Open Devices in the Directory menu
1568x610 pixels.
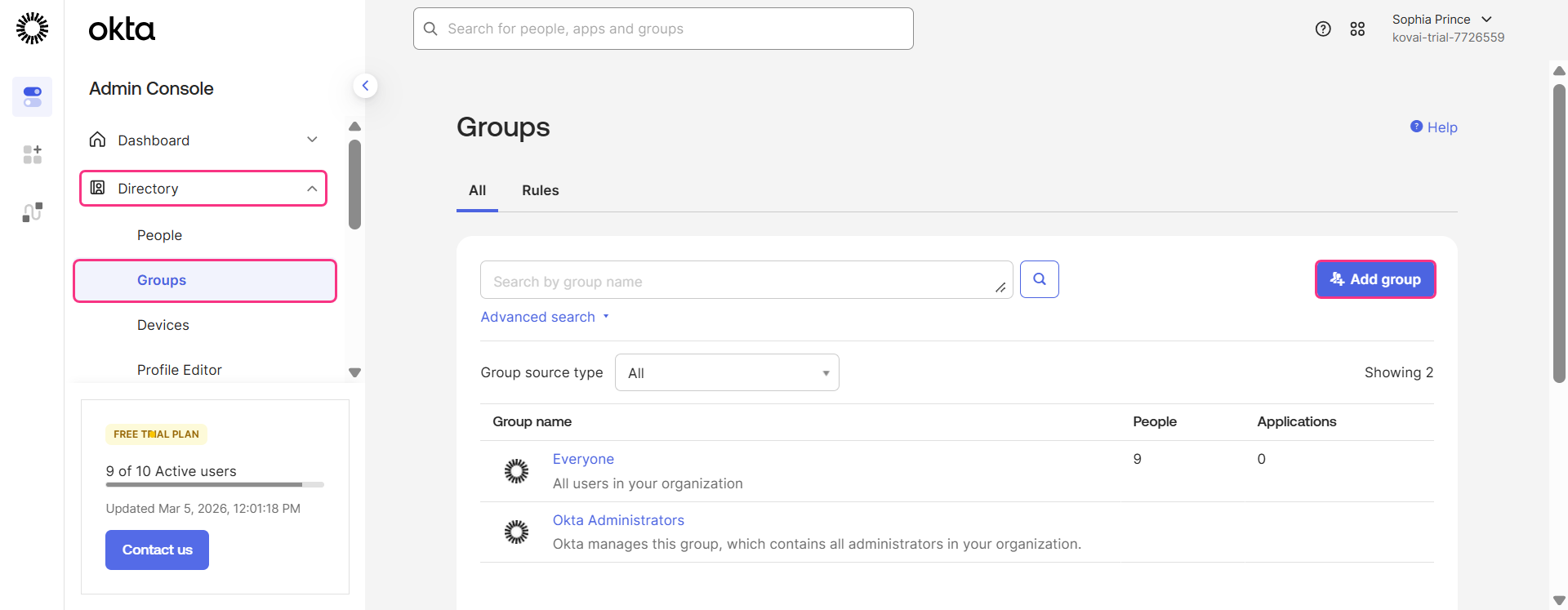pyautogui.click(x=163, y=325)
